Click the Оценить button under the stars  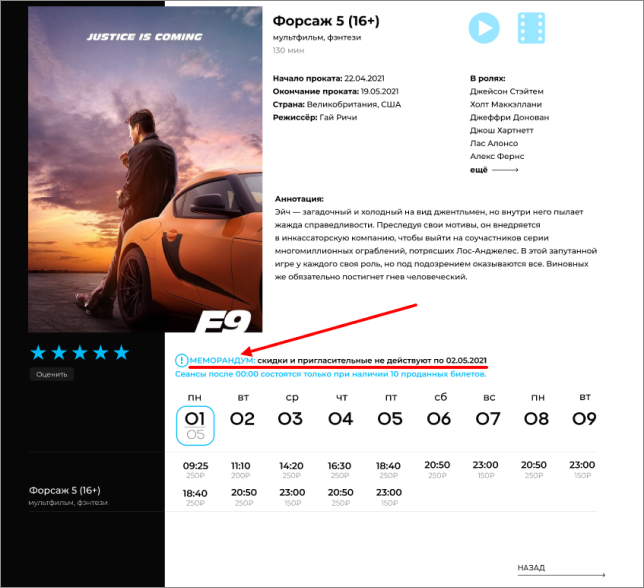coord(51,374)
